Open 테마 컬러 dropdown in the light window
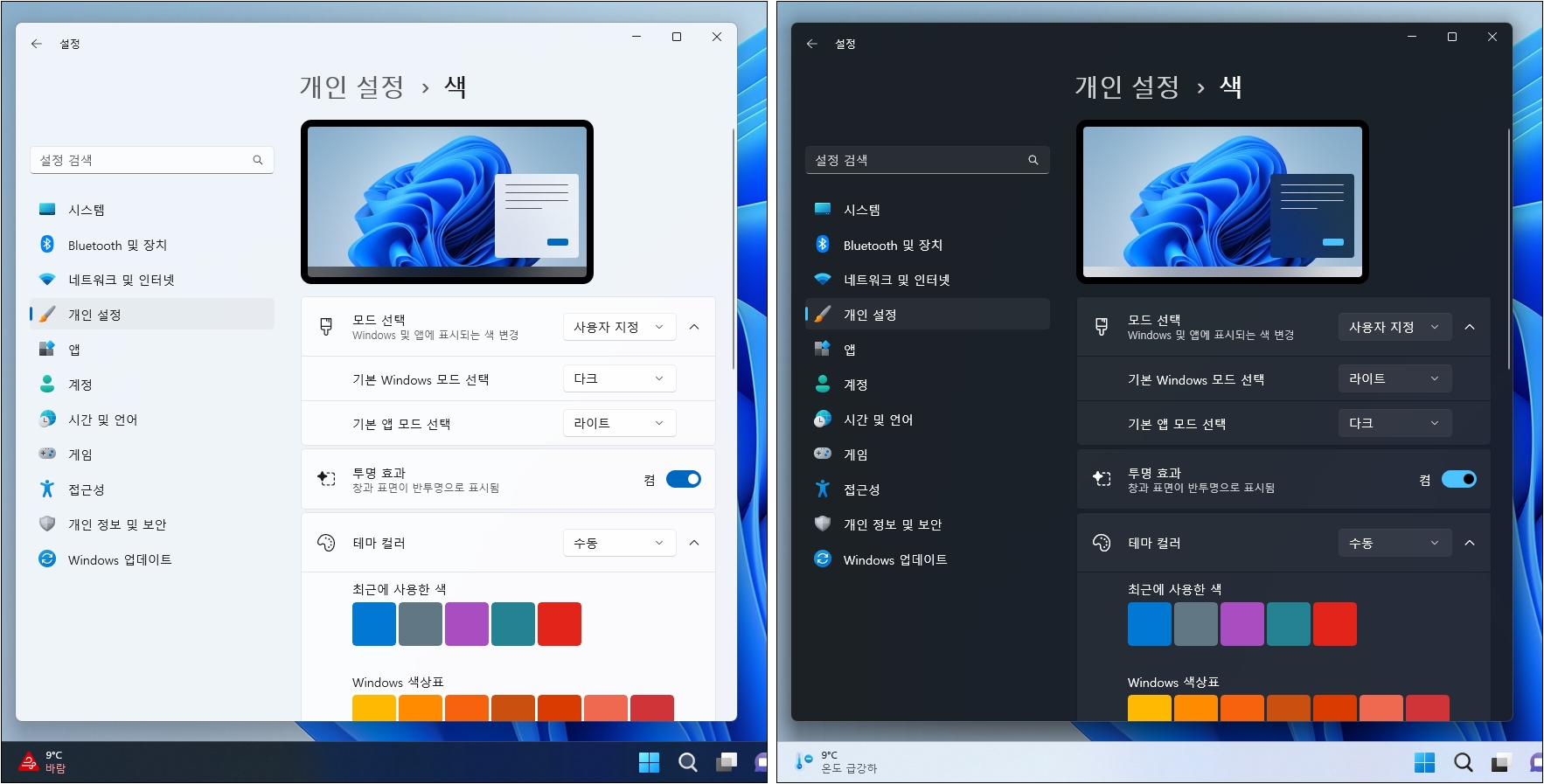1544x784 pixels. [620, 543]
